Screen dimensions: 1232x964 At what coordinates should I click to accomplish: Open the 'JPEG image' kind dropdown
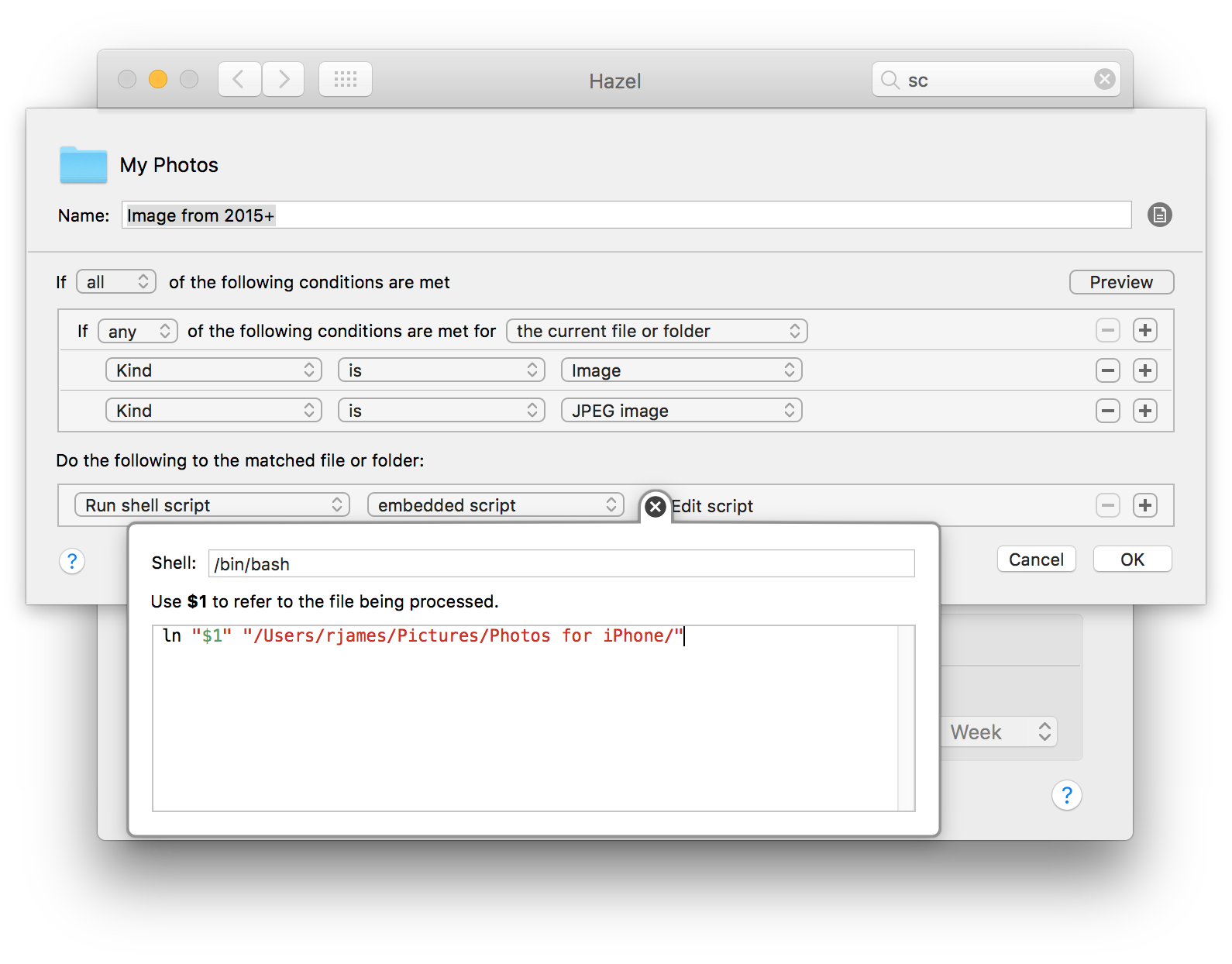681,411
